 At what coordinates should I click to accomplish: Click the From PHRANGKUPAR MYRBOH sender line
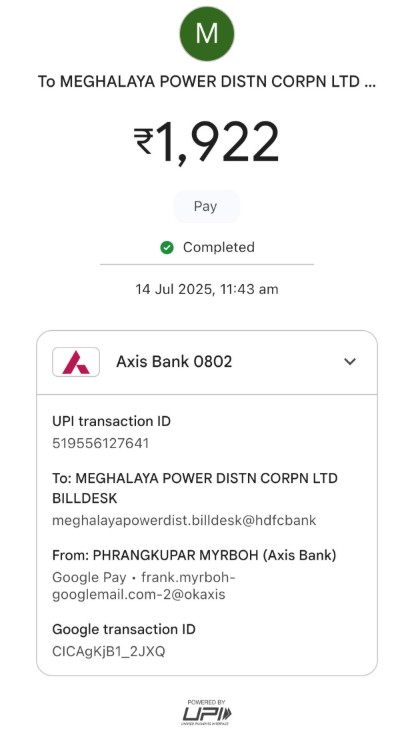coord(194,555)
